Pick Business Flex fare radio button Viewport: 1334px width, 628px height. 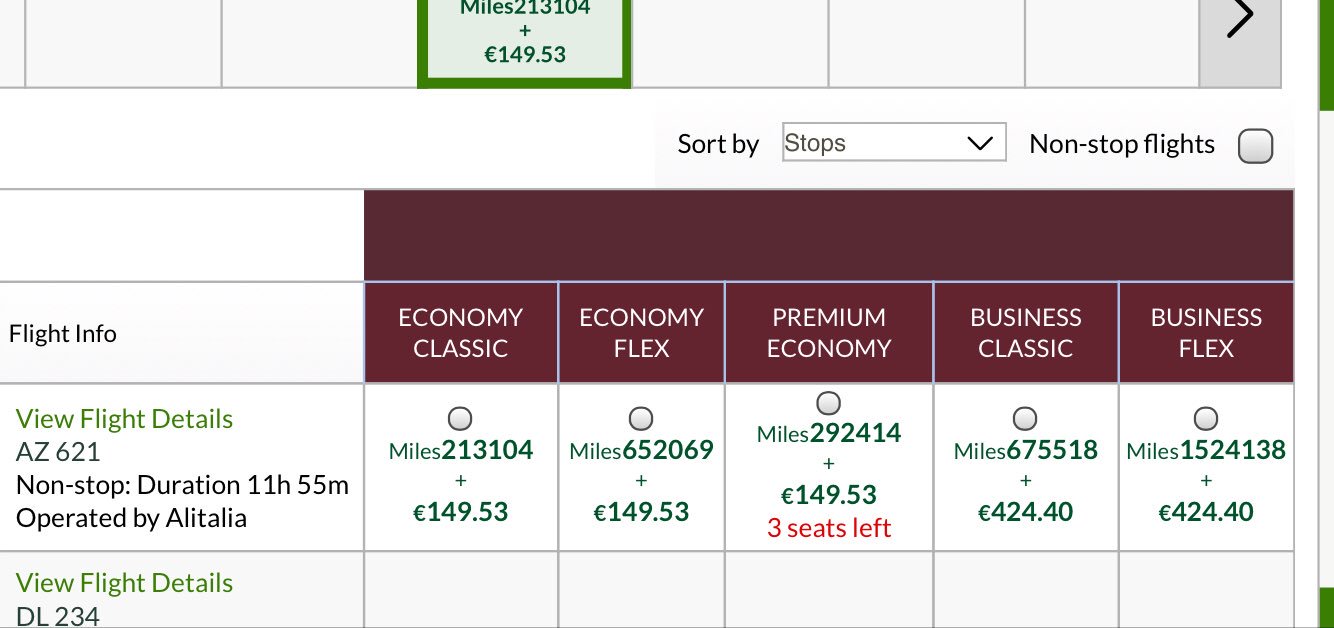click(1206, 418)
